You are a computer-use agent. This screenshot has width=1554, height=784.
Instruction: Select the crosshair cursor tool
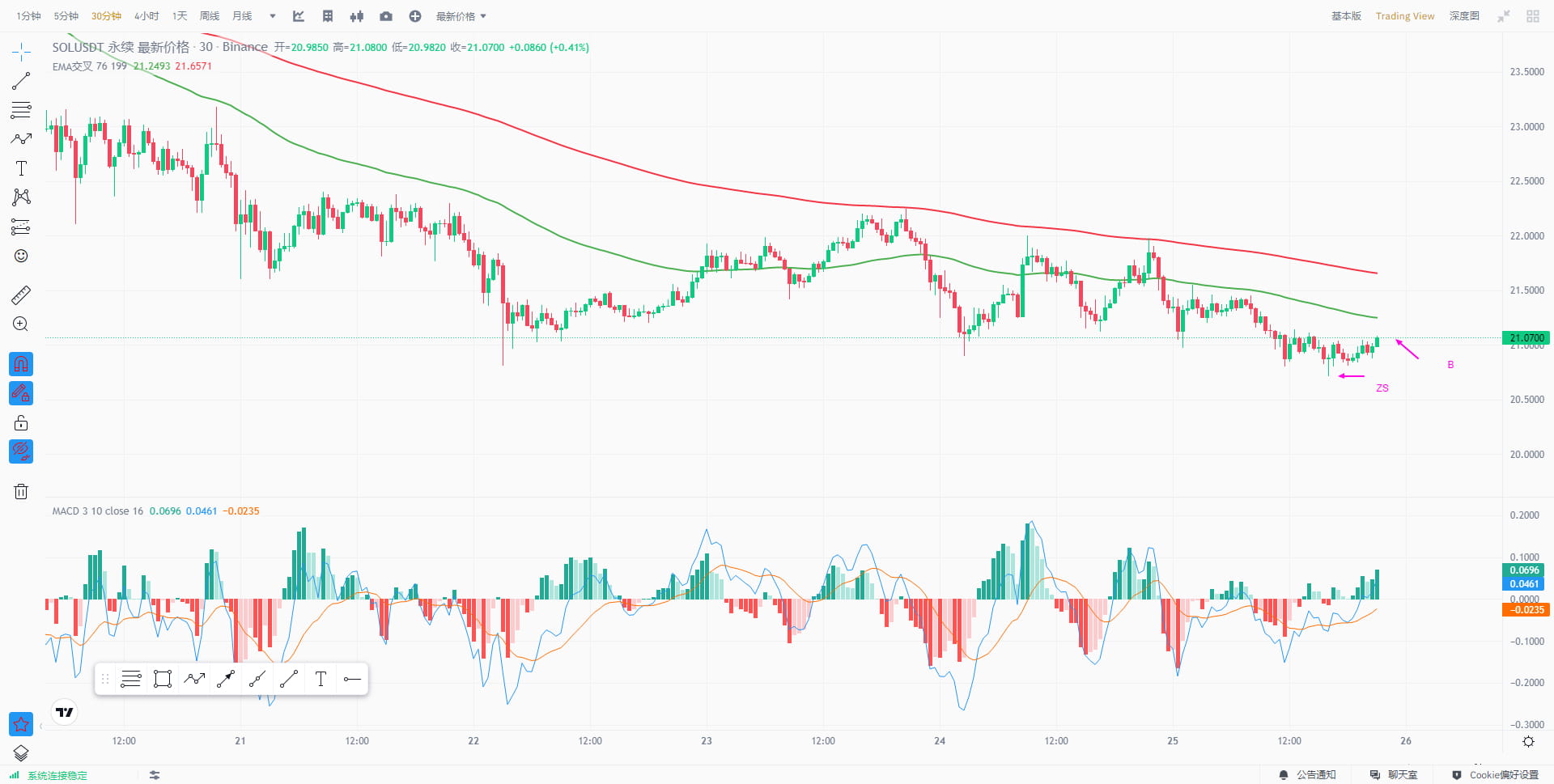(21, 53)
